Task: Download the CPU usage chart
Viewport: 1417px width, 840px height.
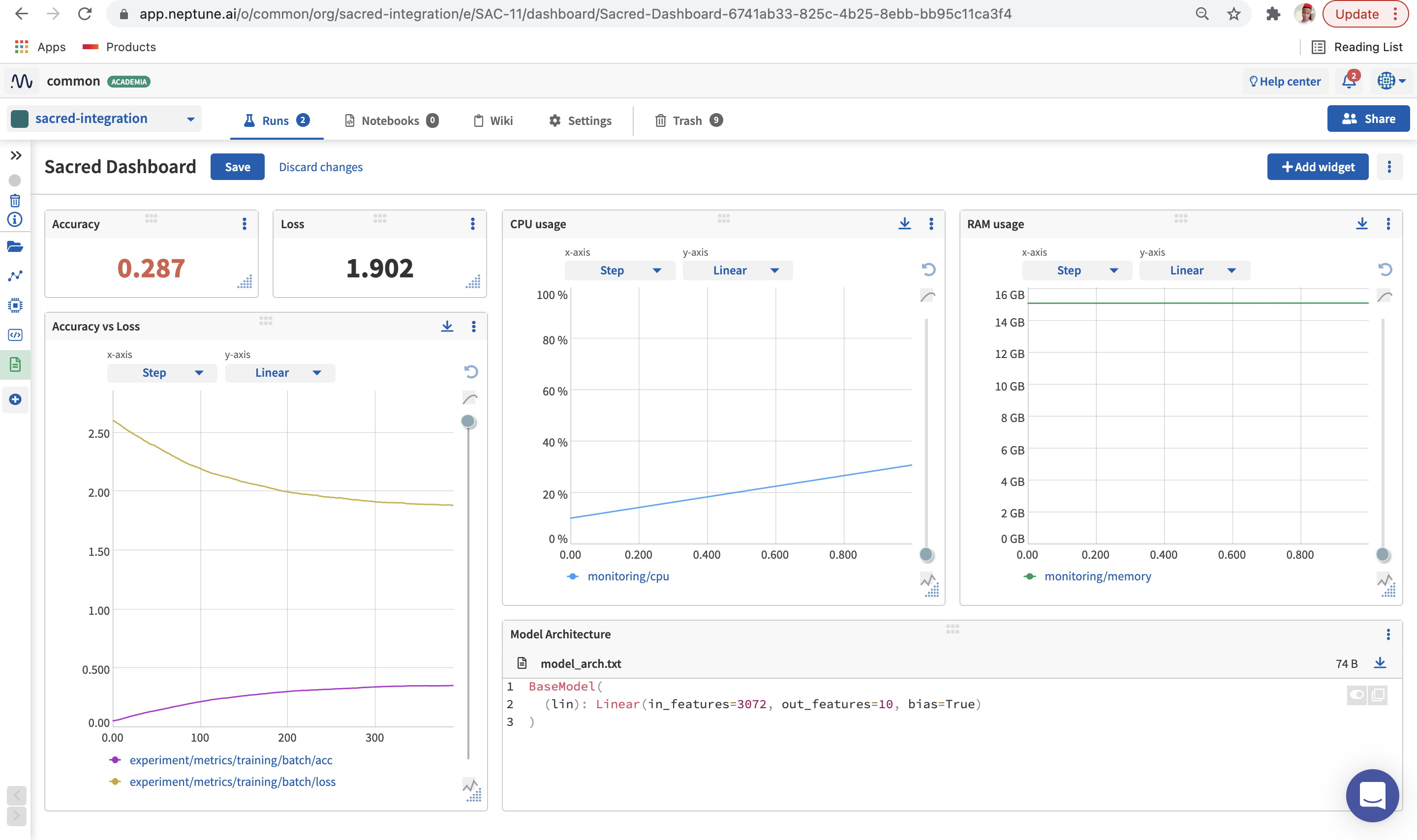Action: click(904, 224)
